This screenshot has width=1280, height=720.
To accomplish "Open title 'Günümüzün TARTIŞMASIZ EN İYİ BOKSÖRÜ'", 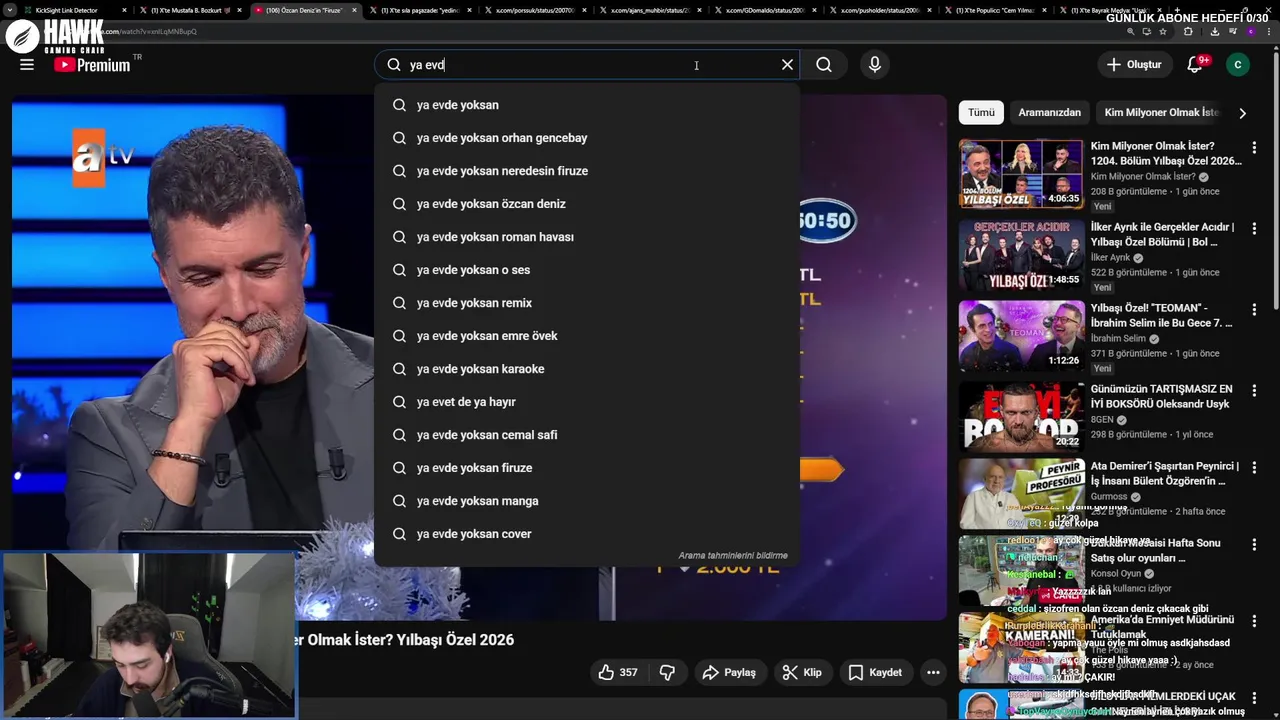I will point(1162,396).
